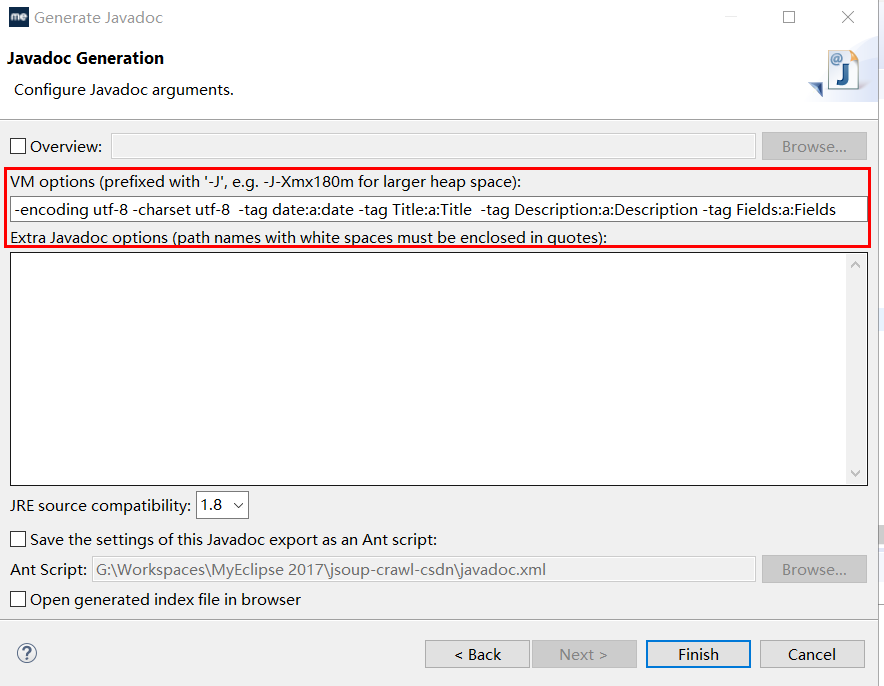Check Save settings as Ant script
Viewport: 884px width, 686px height.
tap(18, 539)
